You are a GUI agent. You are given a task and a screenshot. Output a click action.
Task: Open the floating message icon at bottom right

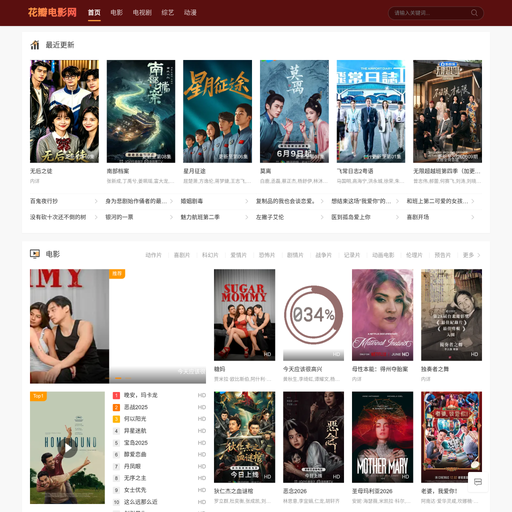click(x=478, y=482)
